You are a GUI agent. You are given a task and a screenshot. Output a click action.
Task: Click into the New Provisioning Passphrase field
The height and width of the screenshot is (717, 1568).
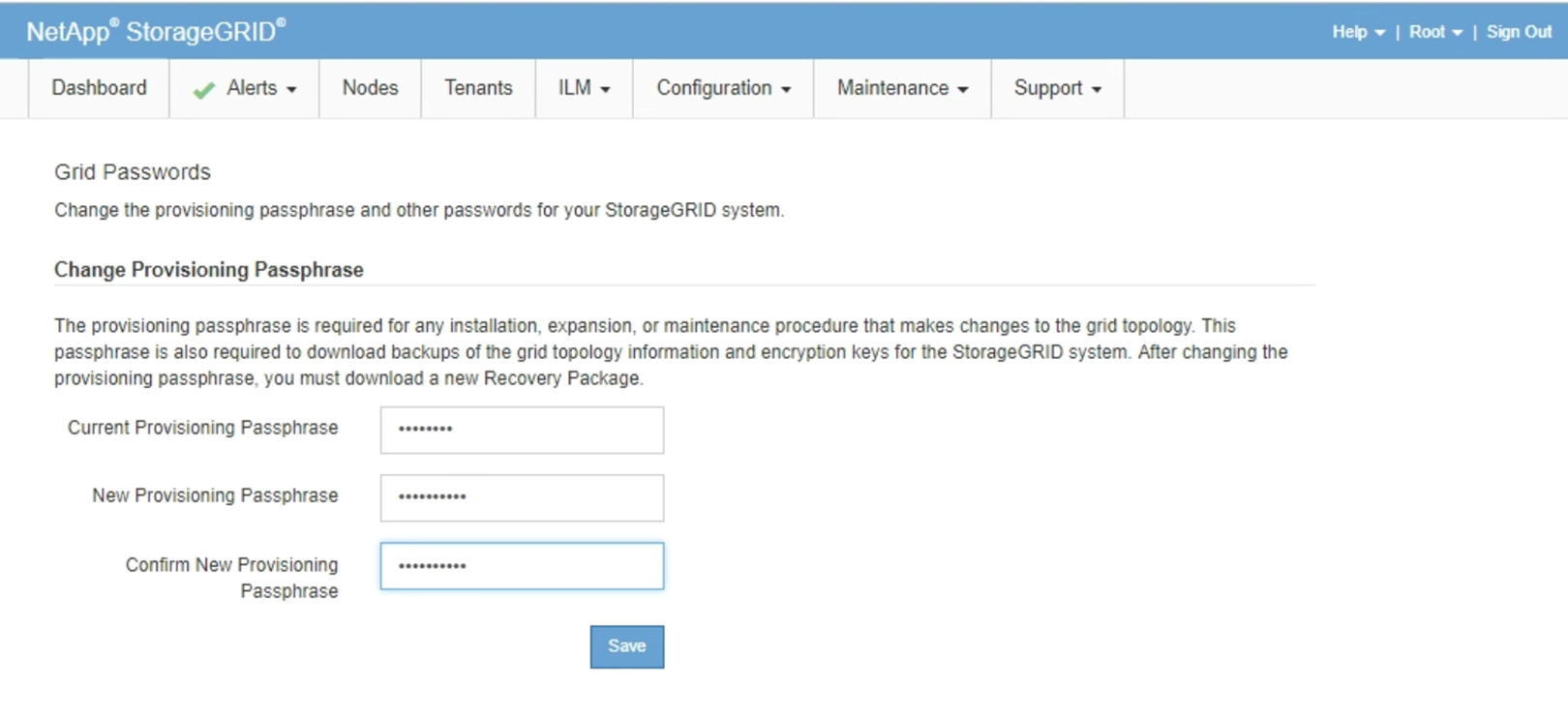[522, 497]
